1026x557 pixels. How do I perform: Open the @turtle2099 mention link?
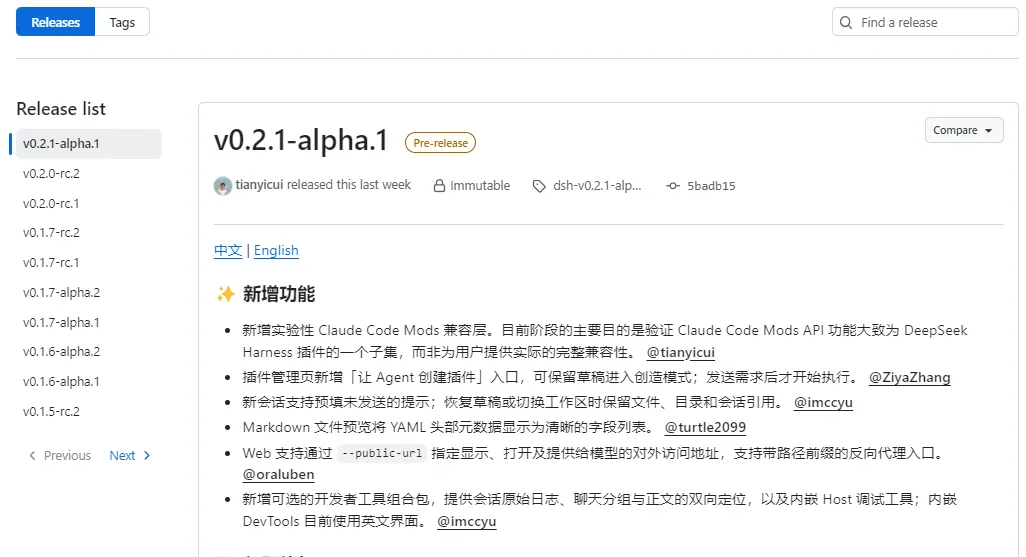click(x=705, y=427)
